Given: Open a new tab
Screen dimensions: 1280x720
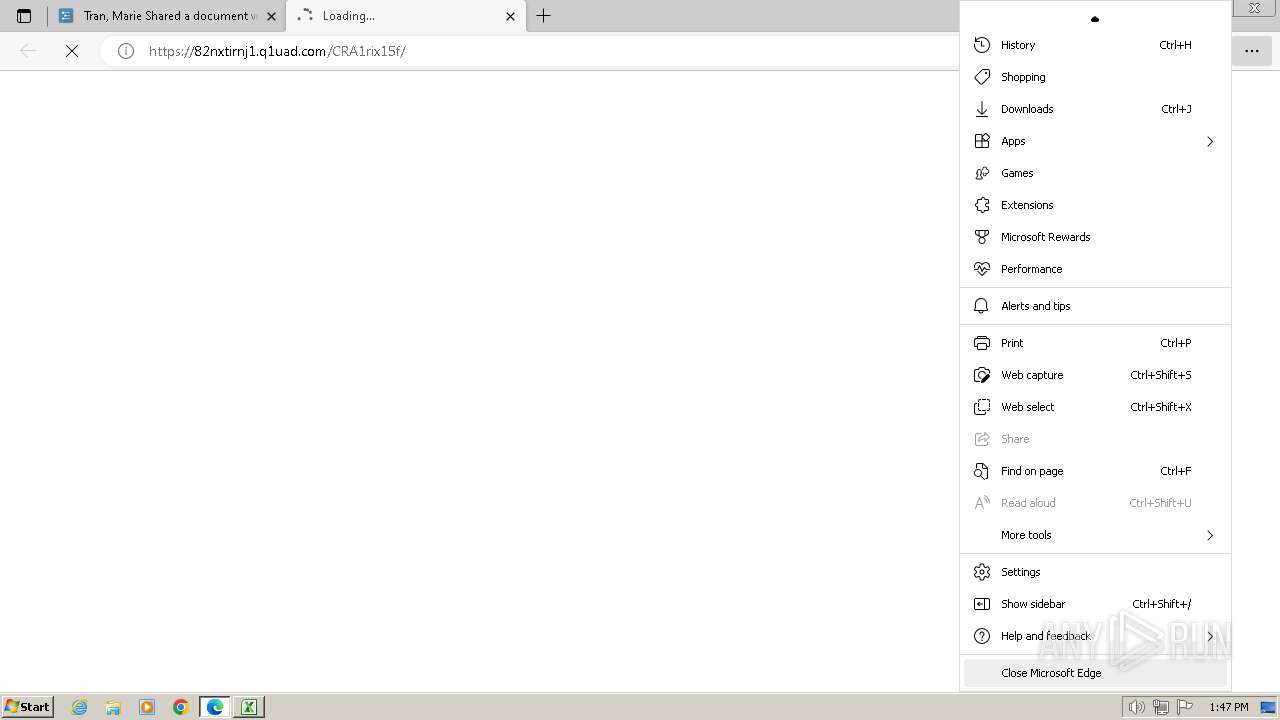Looking at the screenshot, I should tap(544, 16).
